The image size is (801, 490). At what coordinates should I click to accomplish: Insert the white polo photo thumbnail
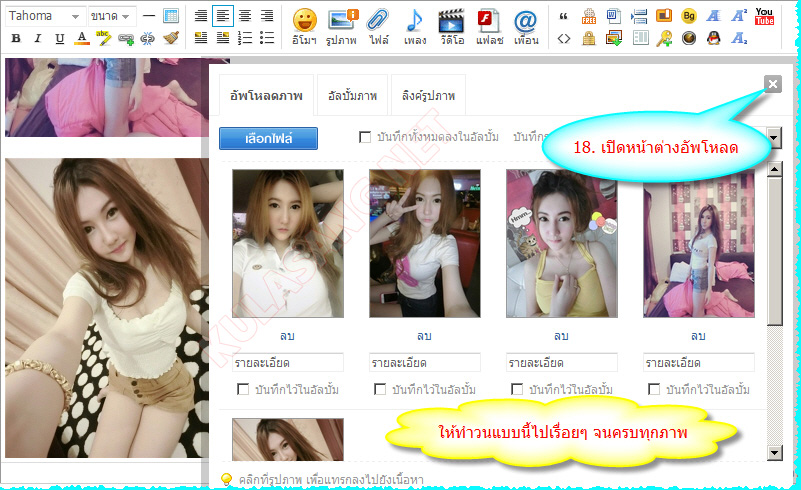(288, 244)
